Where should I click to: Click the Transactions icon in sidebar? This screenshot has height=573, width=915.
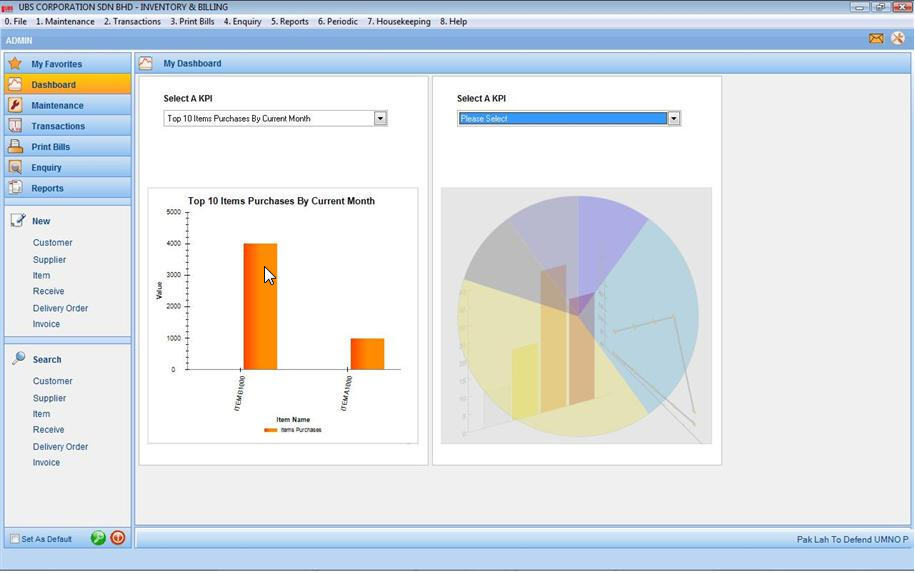(x=15, y=125)
